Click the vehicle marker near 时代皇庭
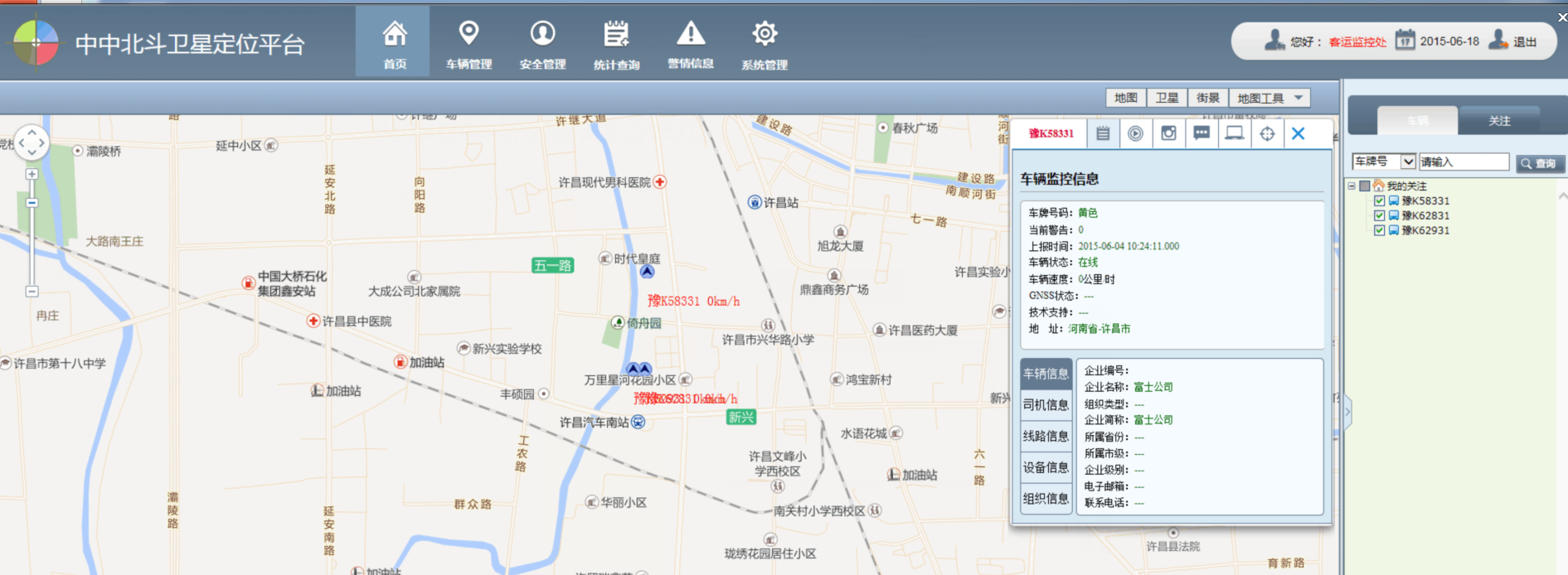The width and height of the screenshot is (1568, 575). [647, 271]
